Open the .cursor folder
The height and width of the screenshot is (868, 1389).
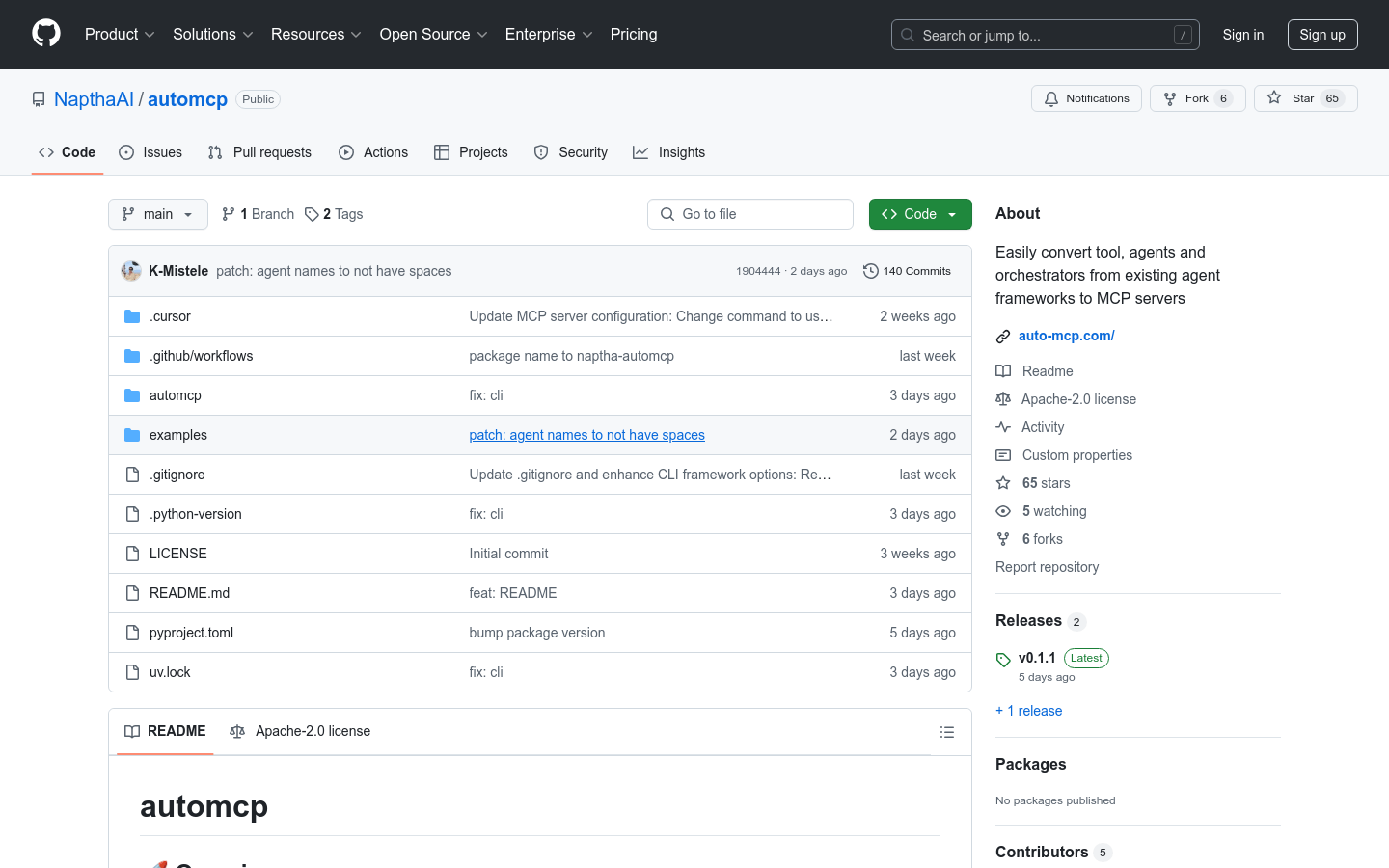tap(170, 316)
